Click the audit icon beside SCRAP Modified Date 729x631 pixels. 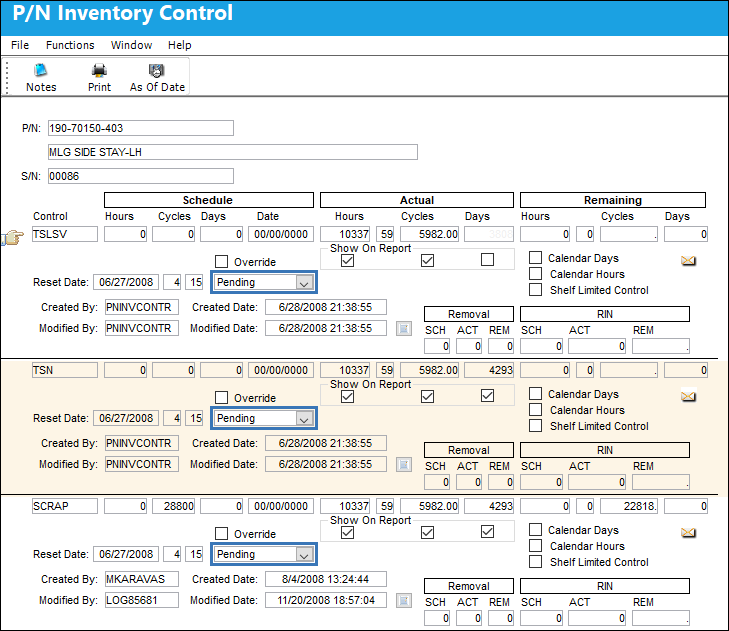click(x=404, y=600)
